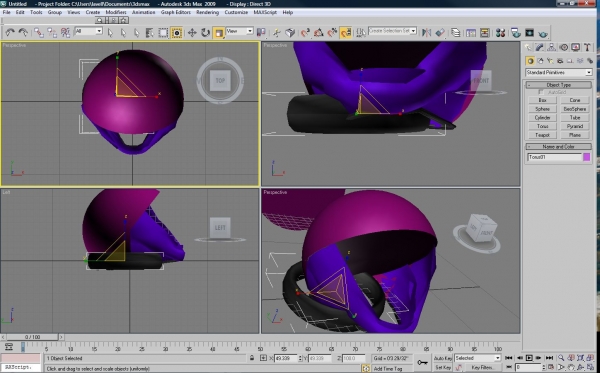This screenshot has width=600, height=373.
Task: Open the Standard Primitives dropdown
Action: [x=559, y=72]
